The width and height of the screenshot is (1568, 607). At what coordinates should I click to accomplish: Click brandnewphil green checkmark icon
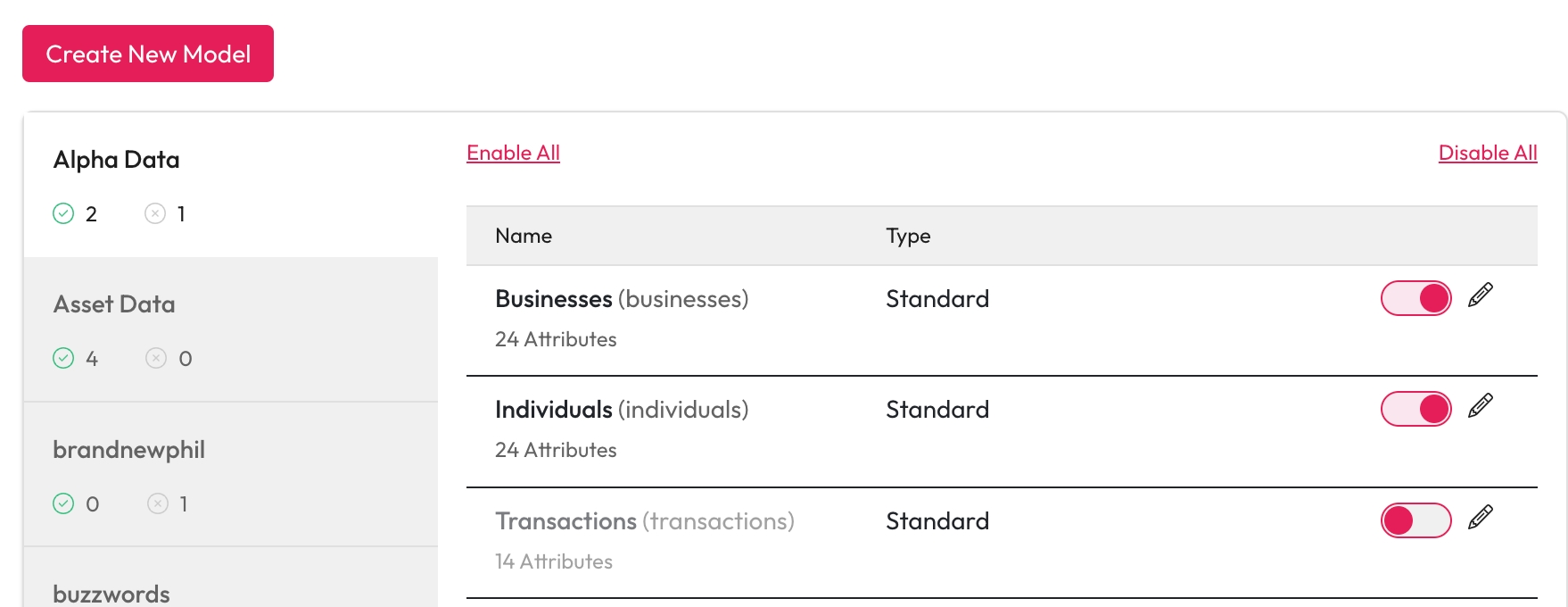point(63,503)
